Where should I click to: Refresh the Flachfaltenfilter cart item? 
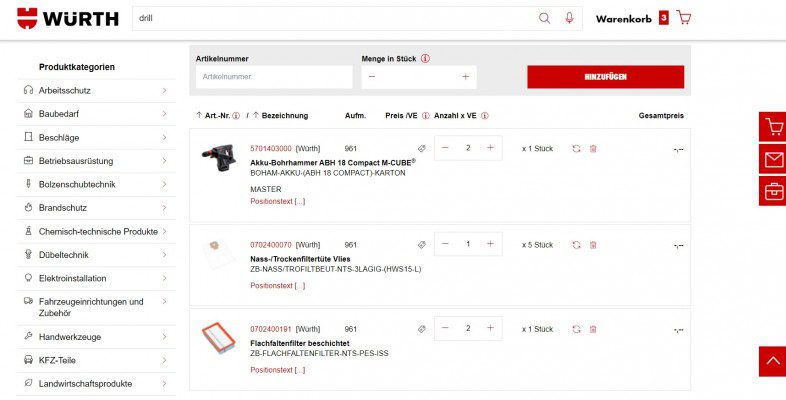(576, 329)
